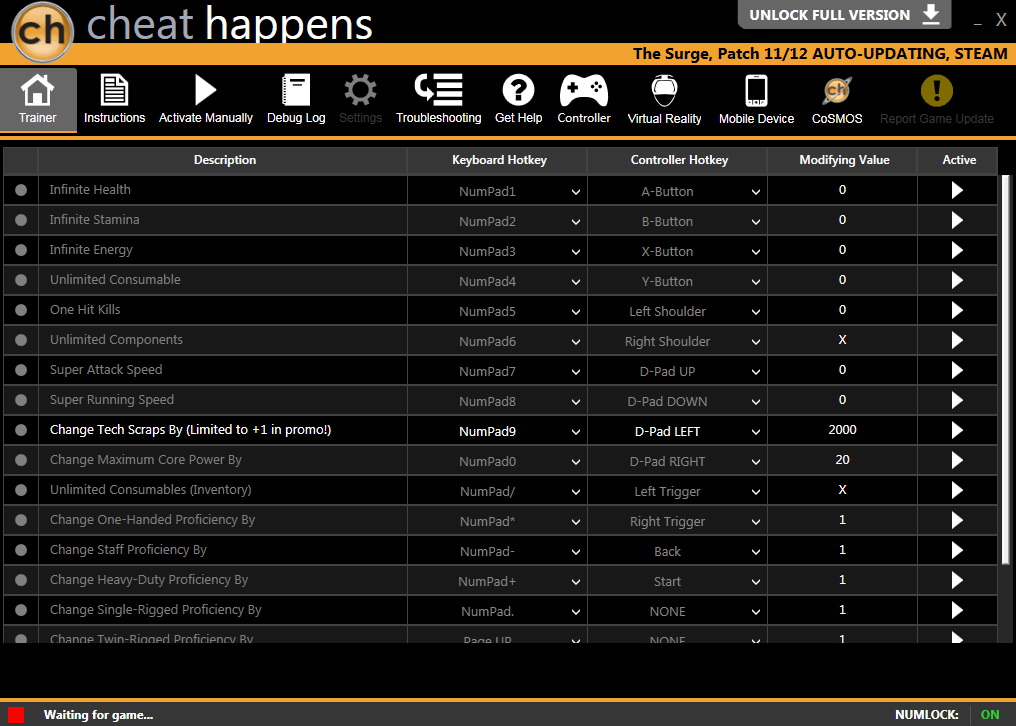Open the Controller settings
This screenshot has width=1016, height=726.
pyautogui.click(x=584, y=100)
